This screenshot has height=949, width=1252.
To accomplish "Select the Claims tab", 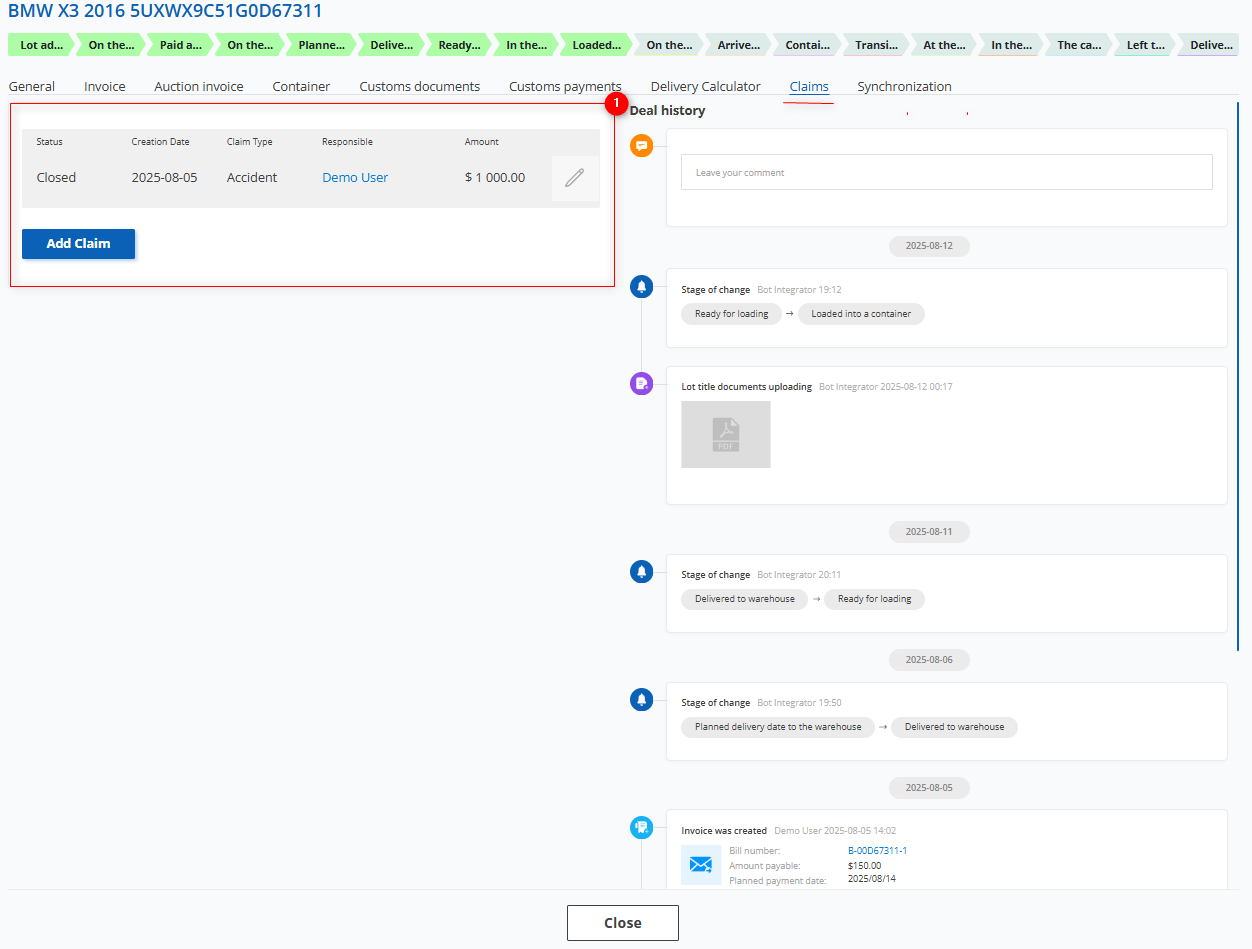I will tap(809, 87).
